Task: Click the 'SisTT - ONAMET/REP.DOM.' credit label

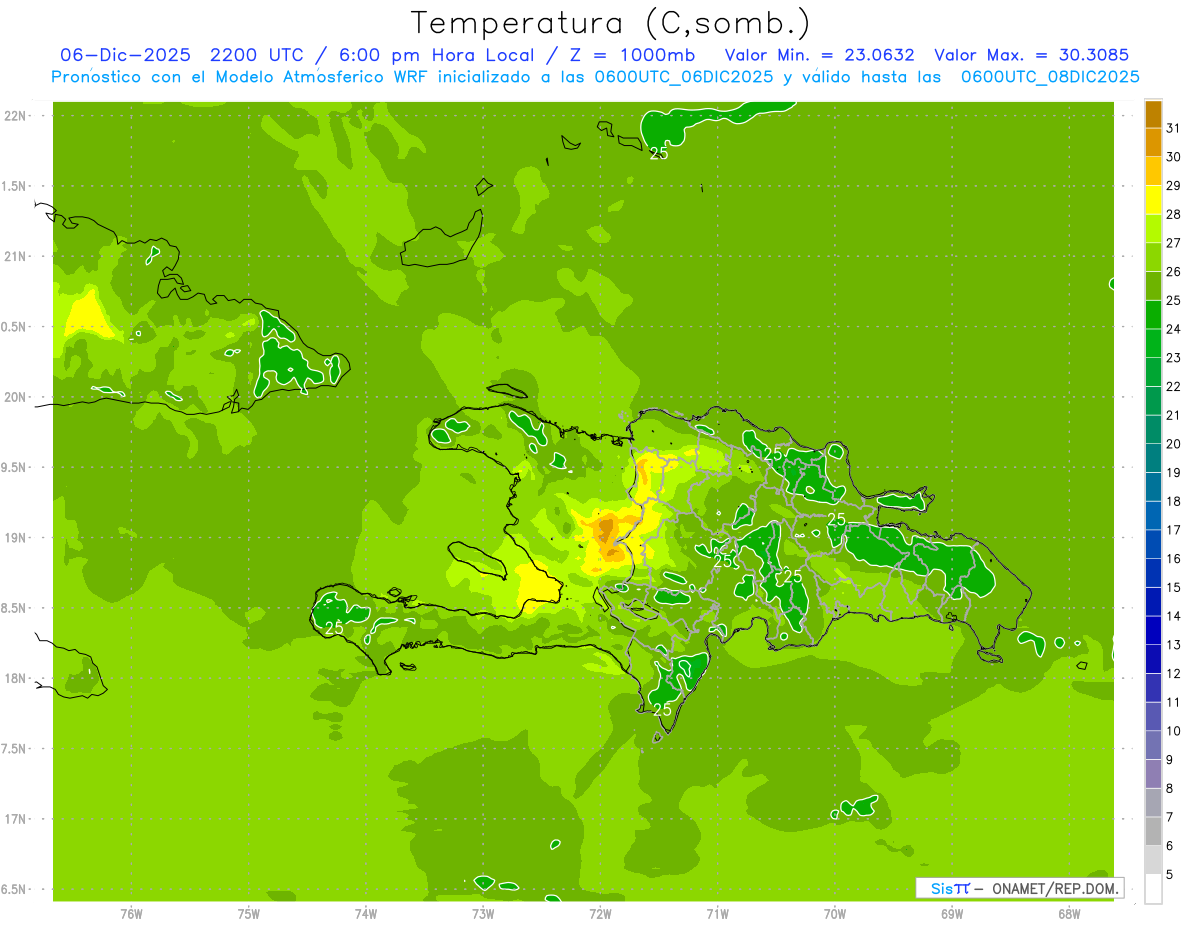Action: [x=1019, y=888]
